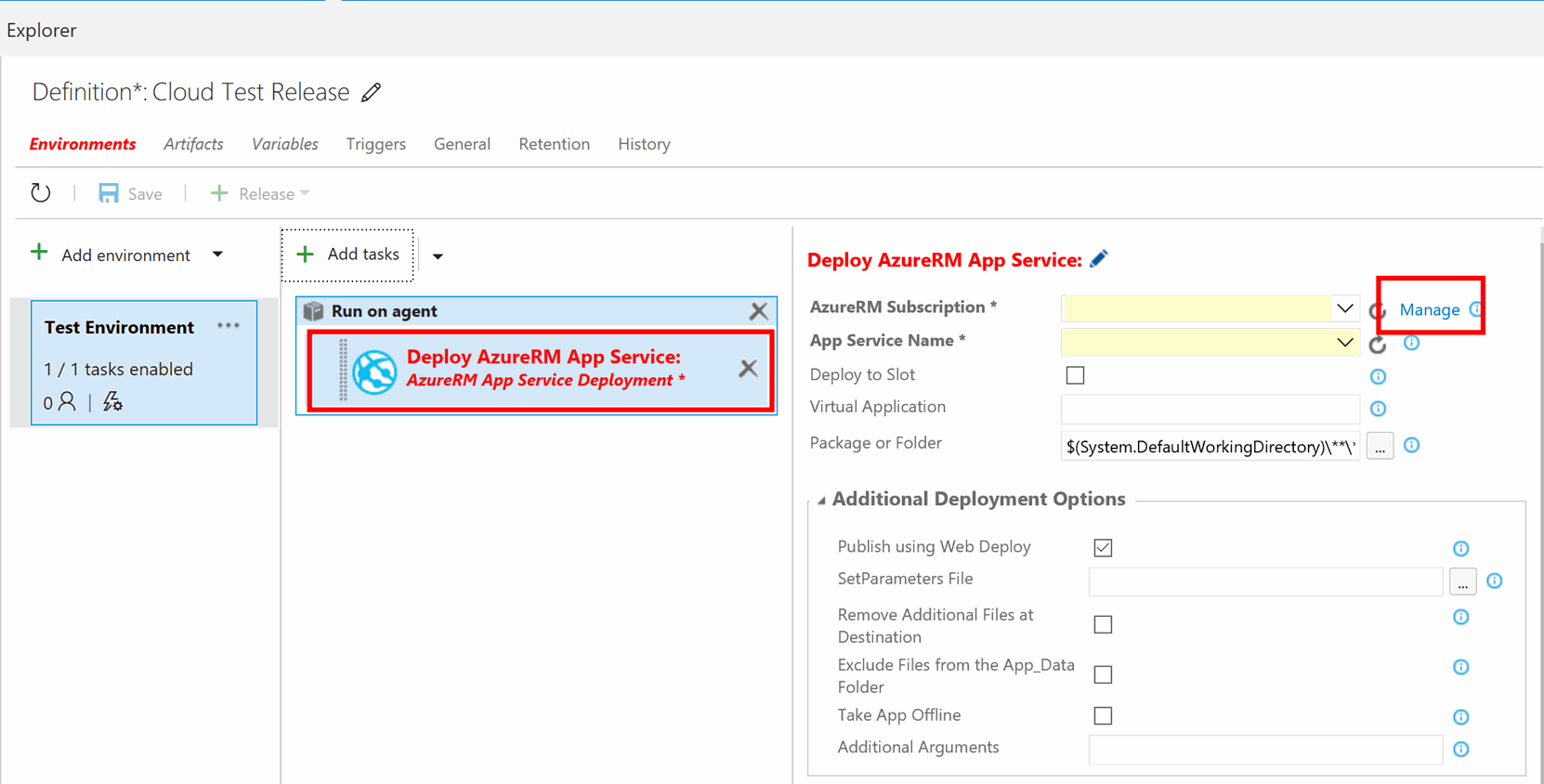This screenshot has width=1544, height=784.
Task: Select the Test Environment card
Action: point(144,362)
